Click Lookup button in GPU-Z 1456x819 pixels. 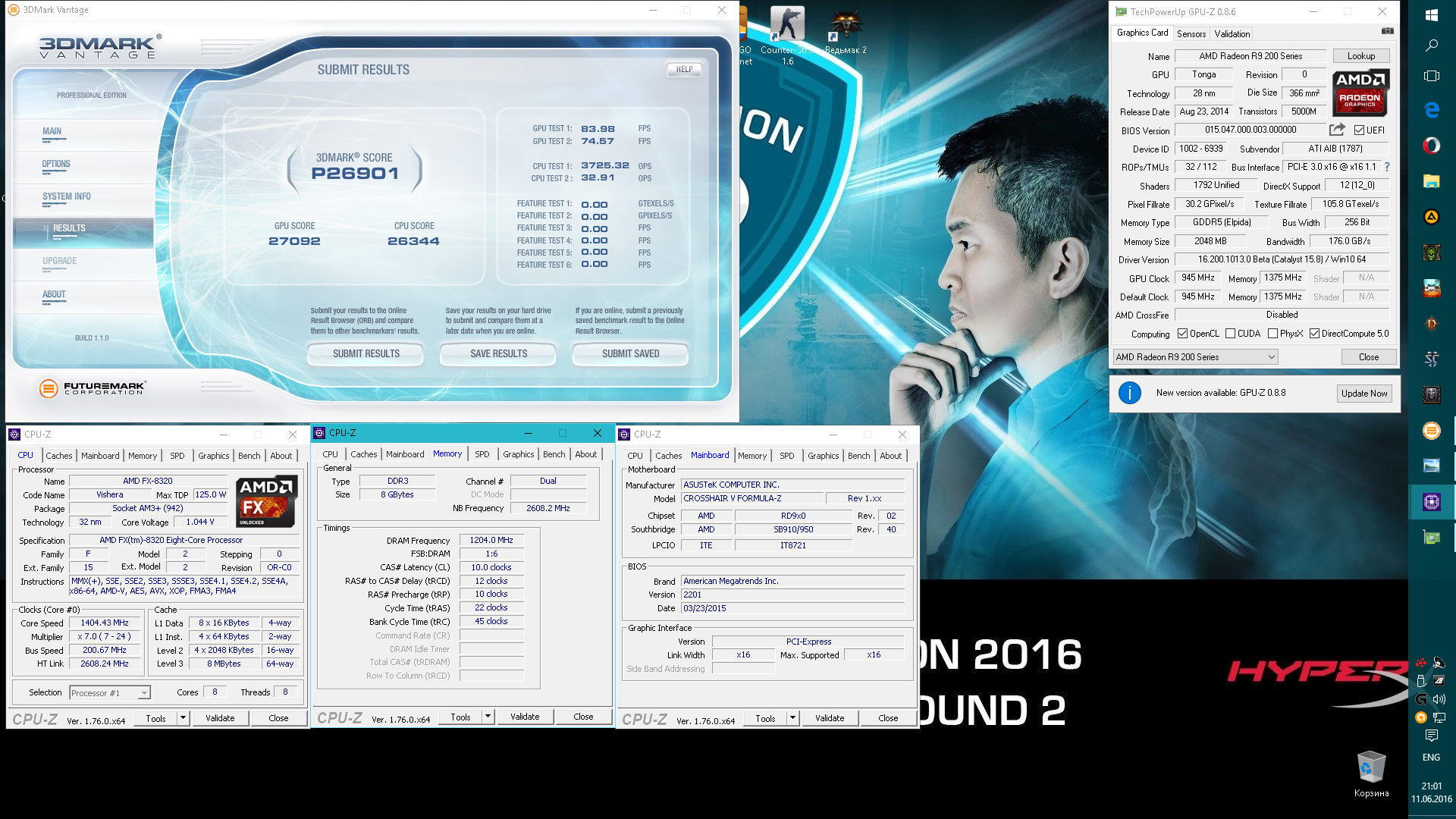(1361, 56)
